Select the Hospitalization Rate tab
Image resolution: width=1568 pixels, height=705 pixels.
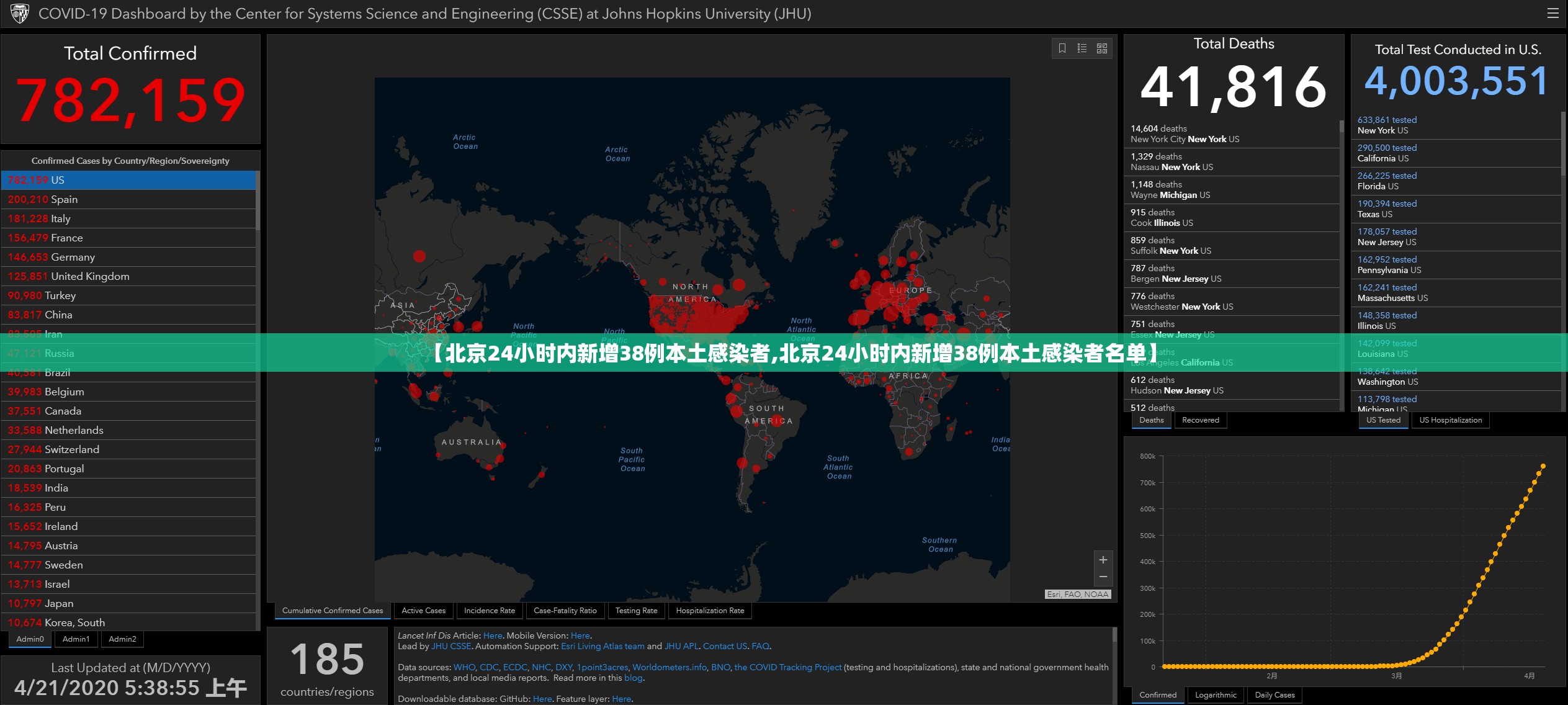710,611
